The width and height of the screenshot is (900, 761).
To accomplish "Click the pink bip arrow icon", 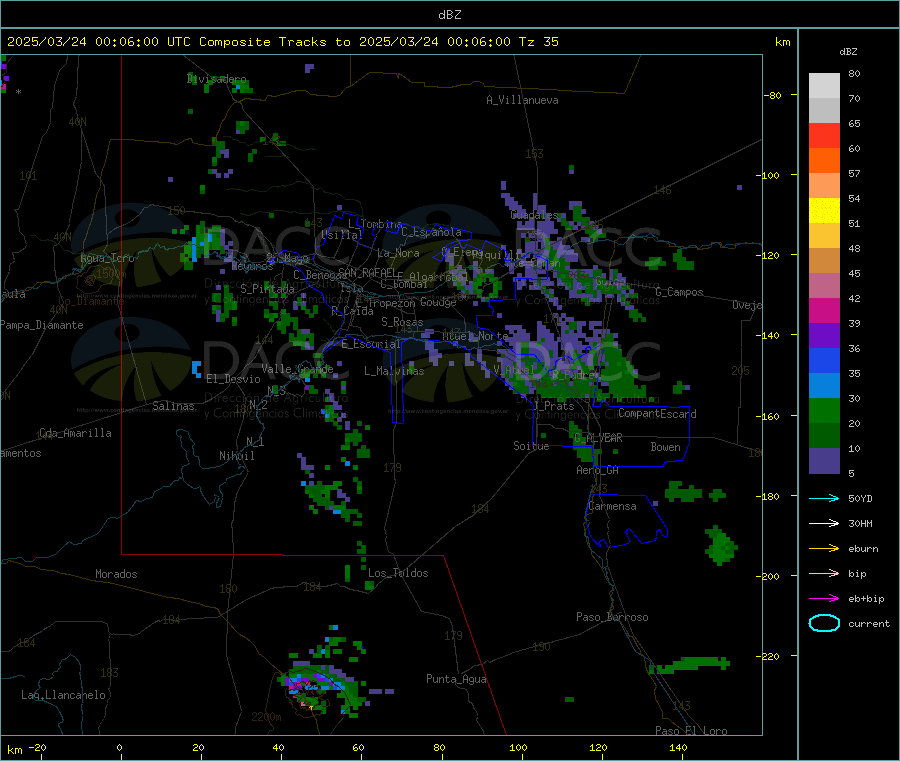I will (x=824, y=573).
